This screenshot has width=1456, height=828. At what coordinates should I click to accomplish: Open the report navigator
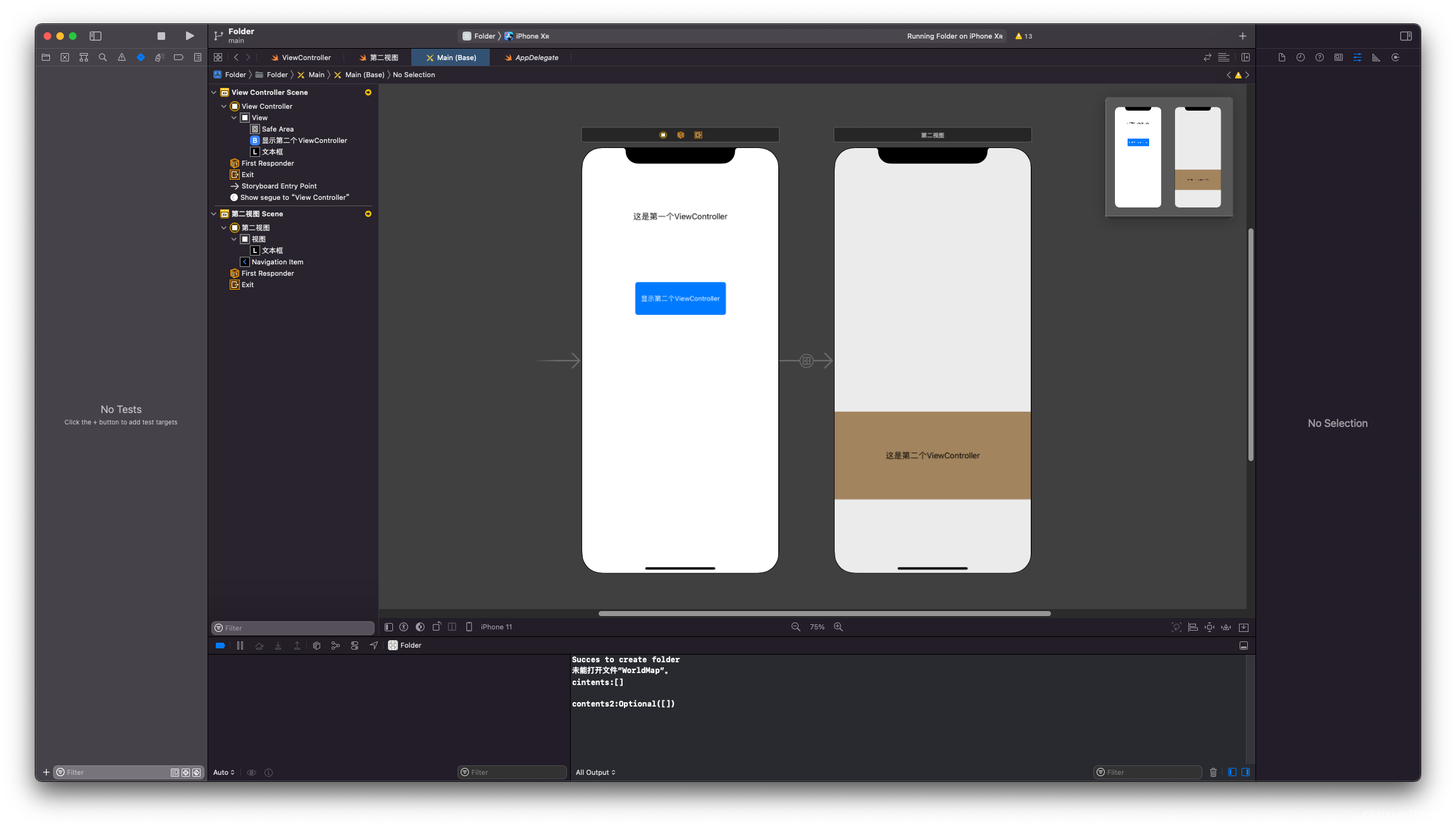197,58
